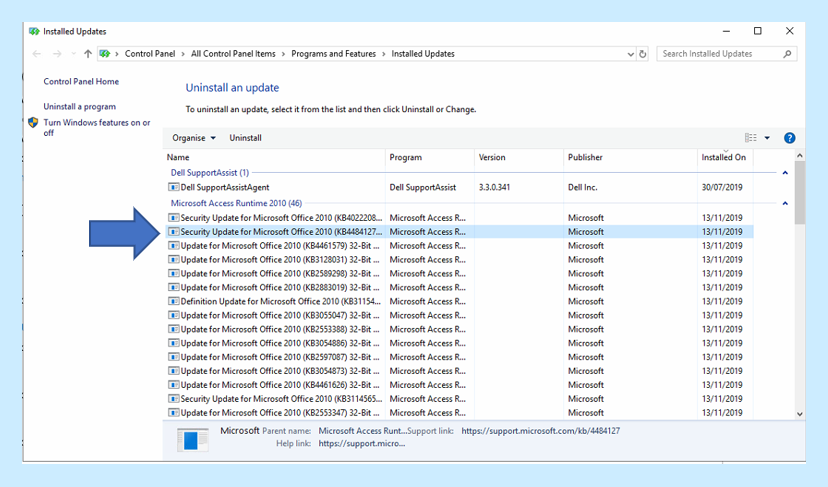Viewport: 828px width, 487px height.
Task: Open Control Panel Home link
Action: click(x=81, y=81)
